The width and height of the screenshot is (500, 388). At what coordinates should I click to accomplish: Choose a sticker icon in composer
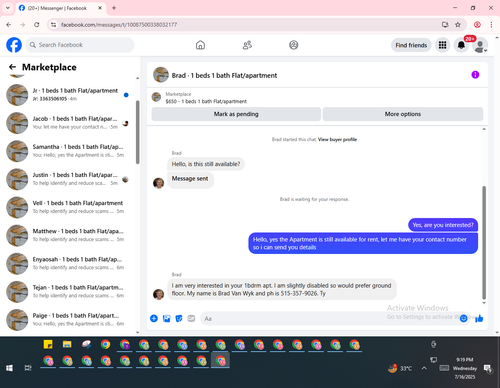[179, 318]
